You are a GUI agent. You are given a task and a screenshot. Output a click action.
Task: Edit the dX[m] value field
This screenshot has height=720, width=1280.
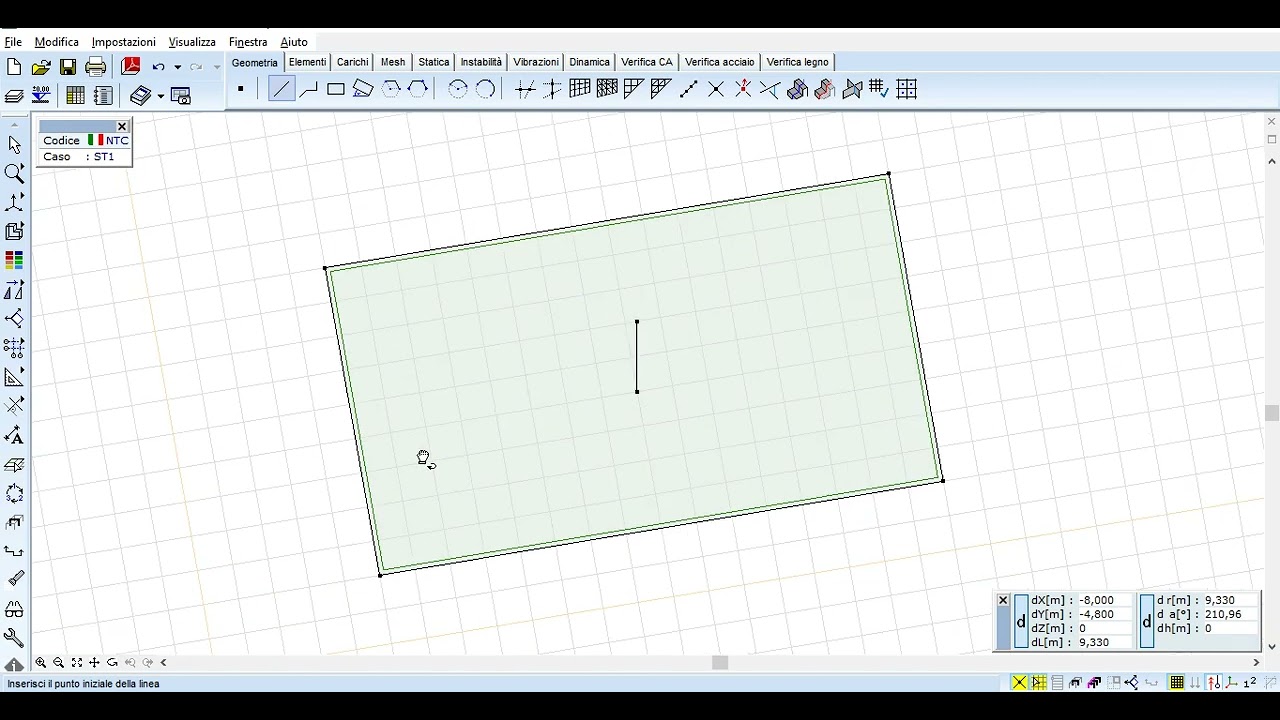1106,600
